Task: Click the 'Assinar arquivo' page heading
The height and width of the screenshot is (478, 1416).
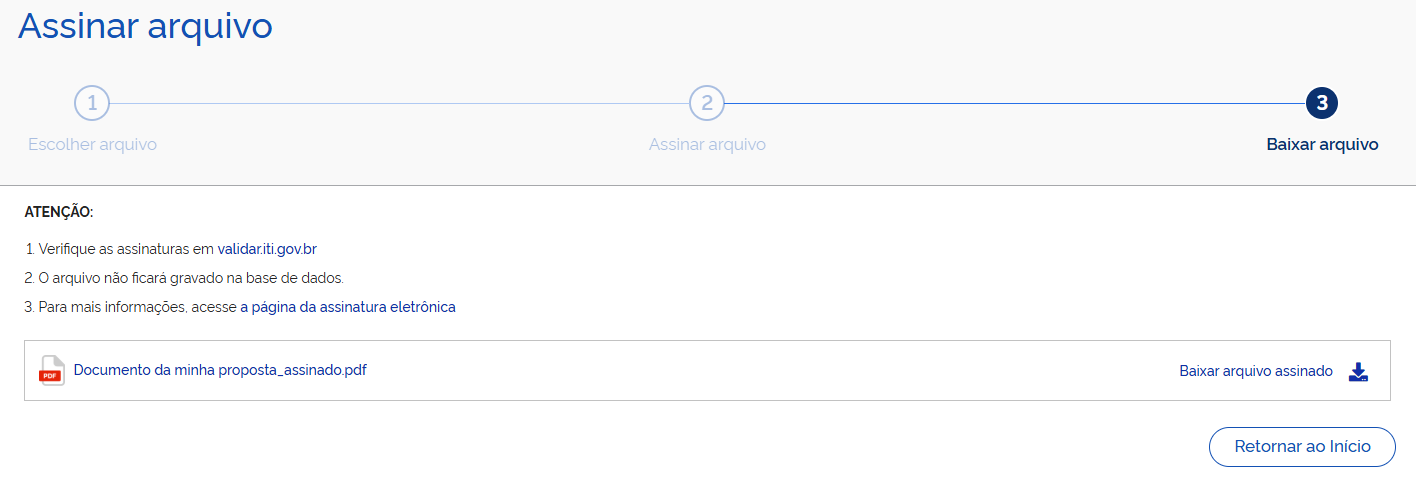Action: tap(145, 26)
